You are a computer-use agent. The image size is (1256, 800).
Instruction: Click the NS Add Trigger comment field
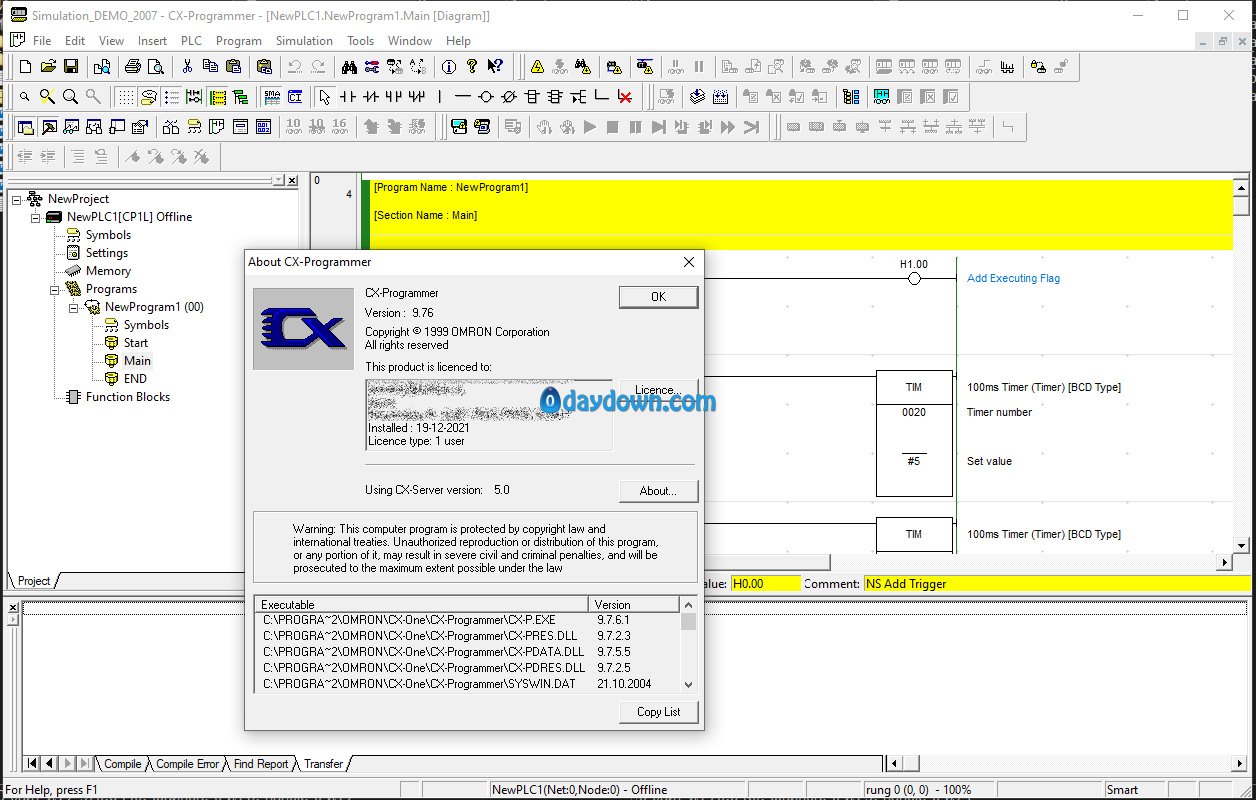1056,584
